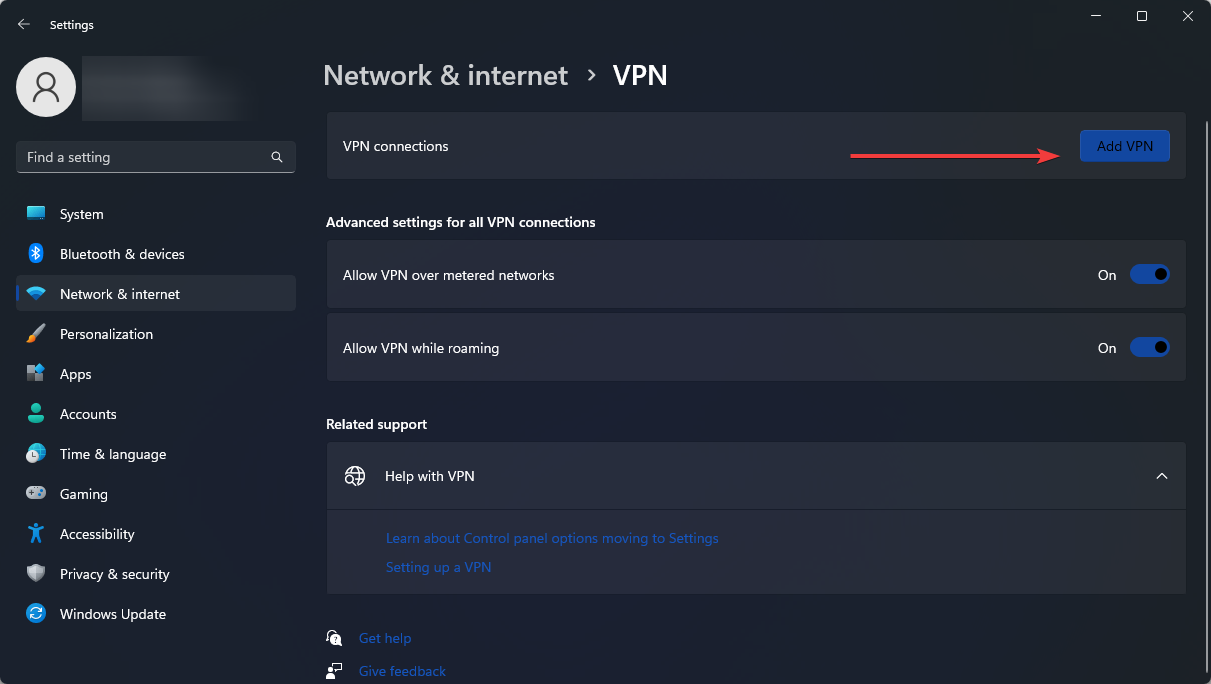Collapse the Help with VPN section
This screenshot has height=684, width=1211.
(x=1162, y=476)
